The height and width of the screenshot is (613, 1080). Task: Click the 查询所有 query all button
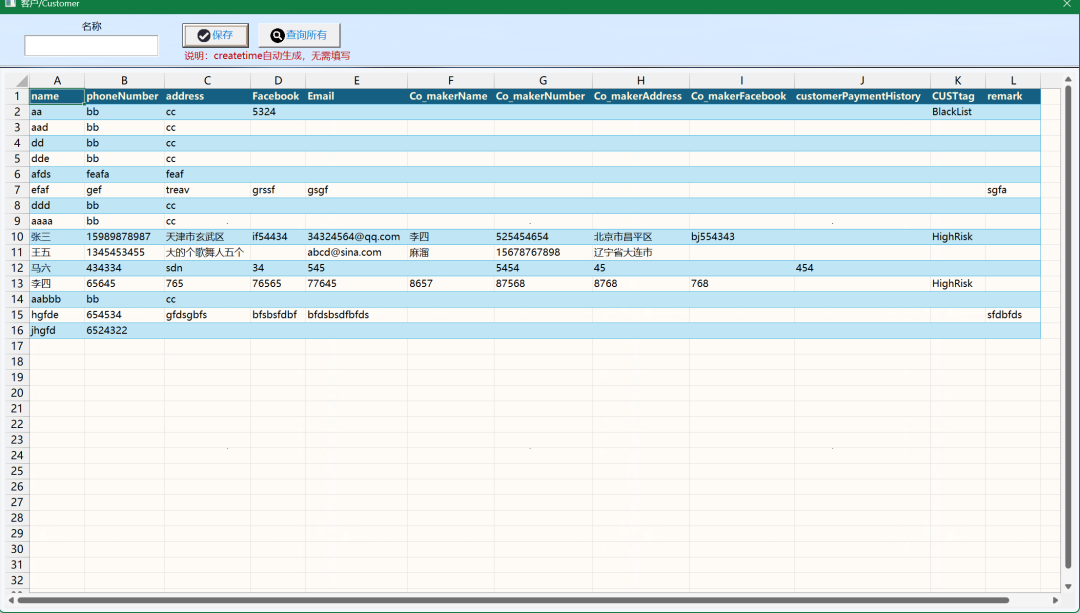(x=299, y=35)
